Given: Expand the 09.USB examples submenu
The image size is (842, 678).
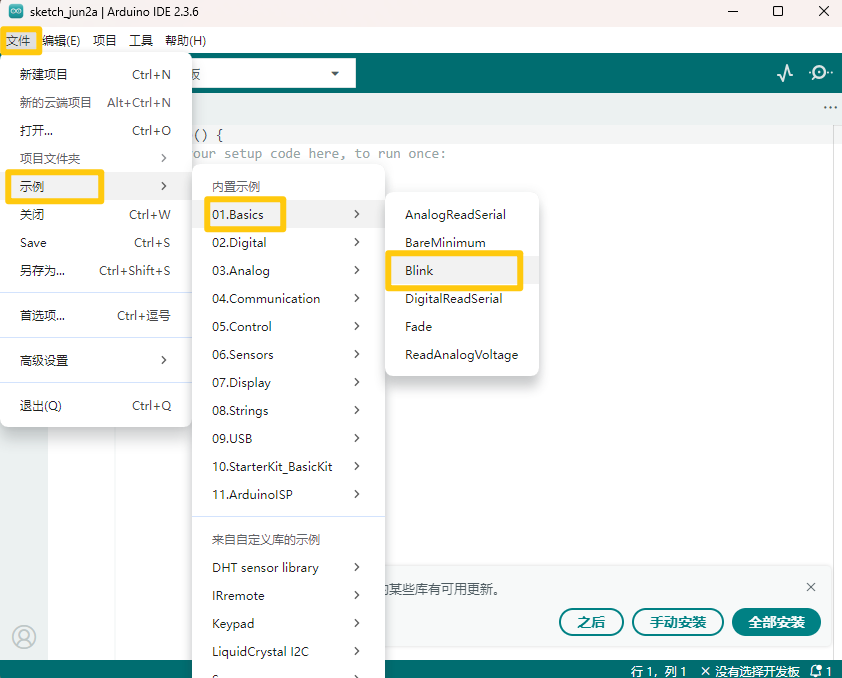Looking at the screenshot, I should pos(288,439).
